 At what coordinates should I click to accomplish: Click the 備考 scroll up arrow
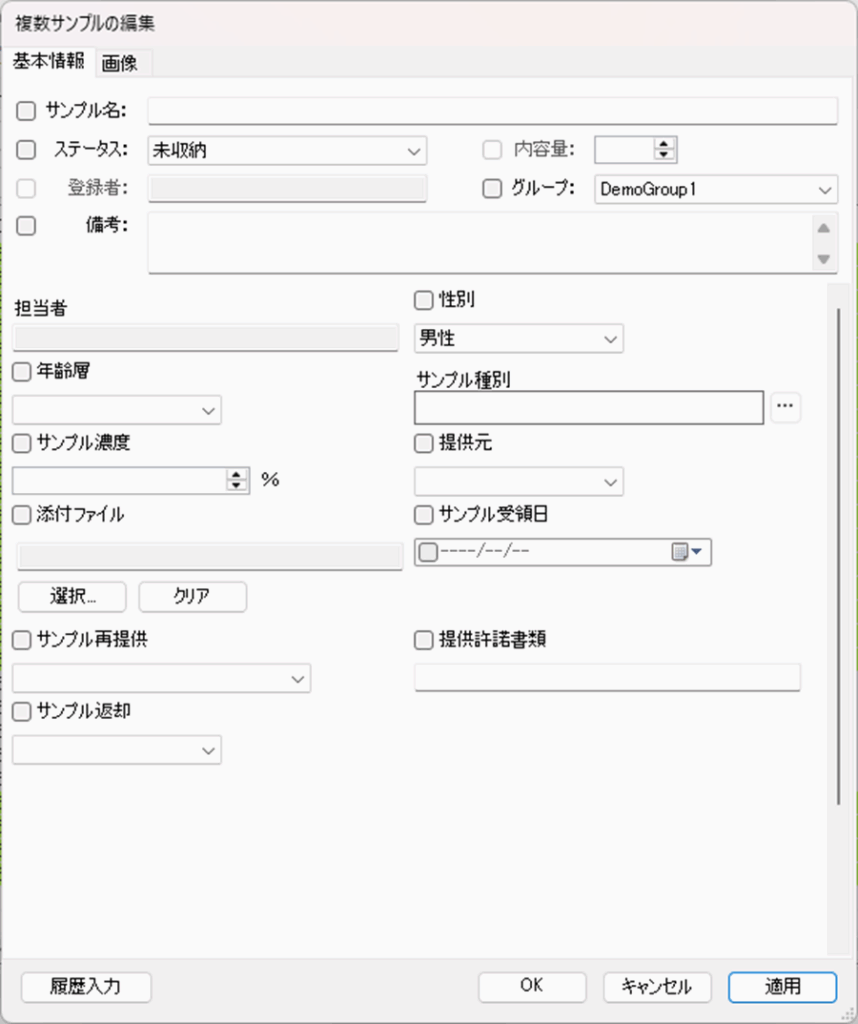(x=823, y=228)
